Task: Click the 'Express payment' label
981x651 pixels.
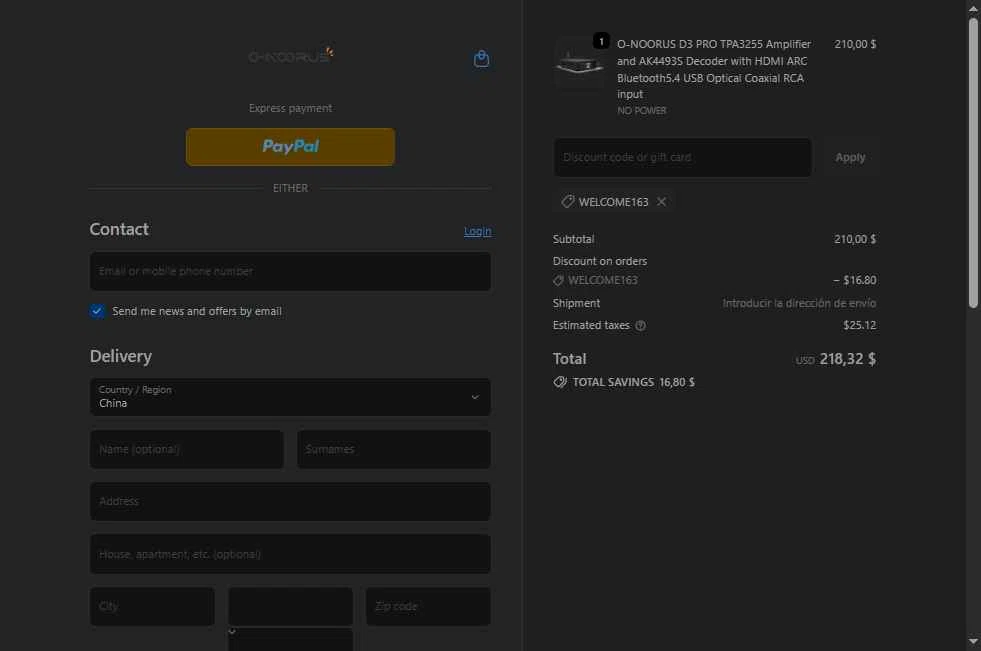Action: [x=290, y=108]
